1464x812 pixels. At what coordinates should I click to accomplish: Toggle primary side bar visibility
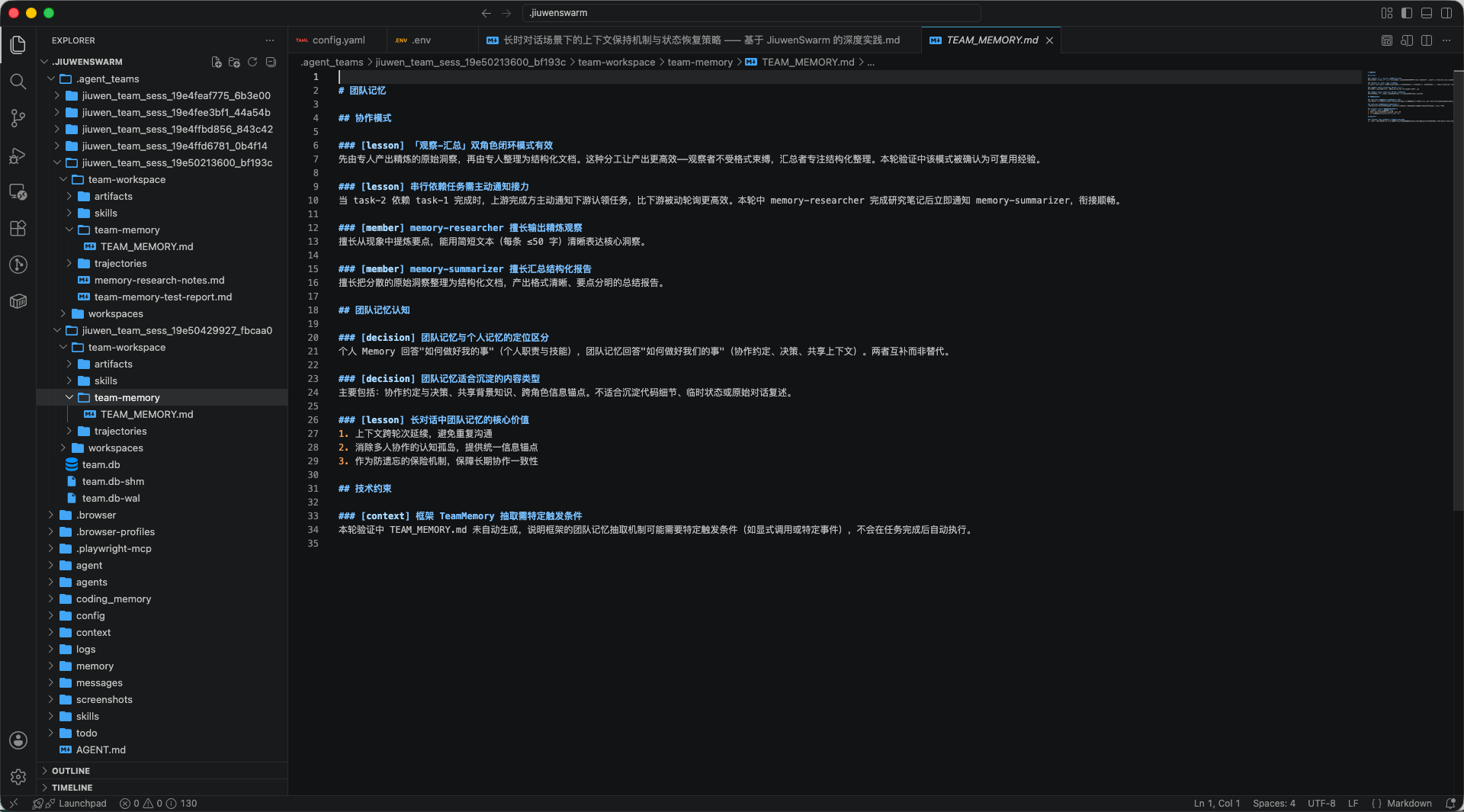pyautogui.click(x=1407, y=13)
